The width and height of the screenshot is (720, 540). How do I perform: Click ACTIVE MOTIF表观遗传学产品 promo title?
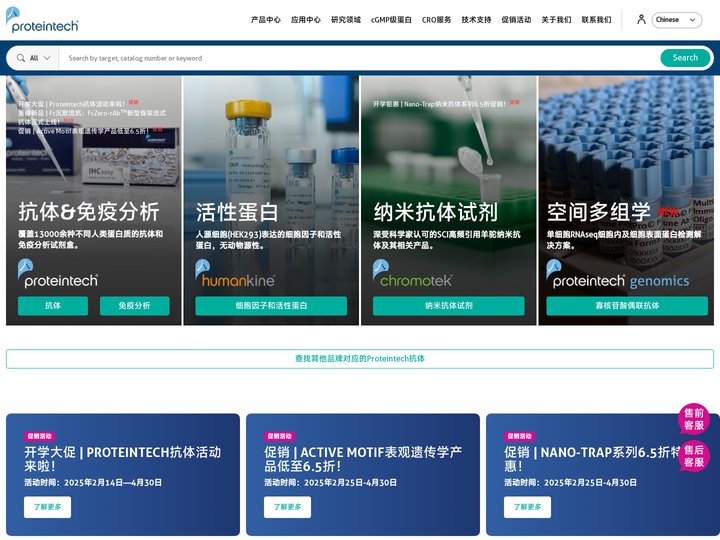[x=363, y=459]
